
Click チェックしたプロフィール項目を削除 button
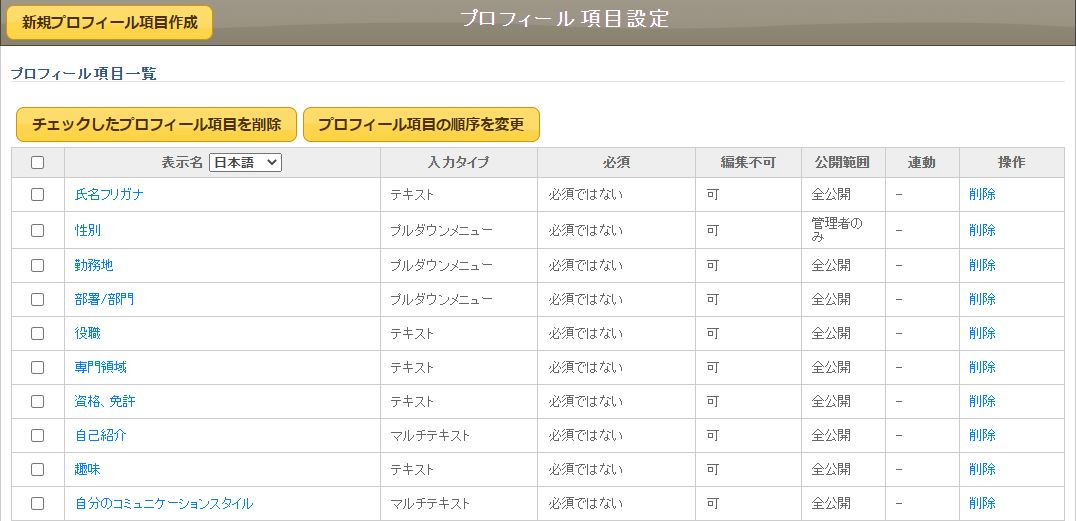156,124
